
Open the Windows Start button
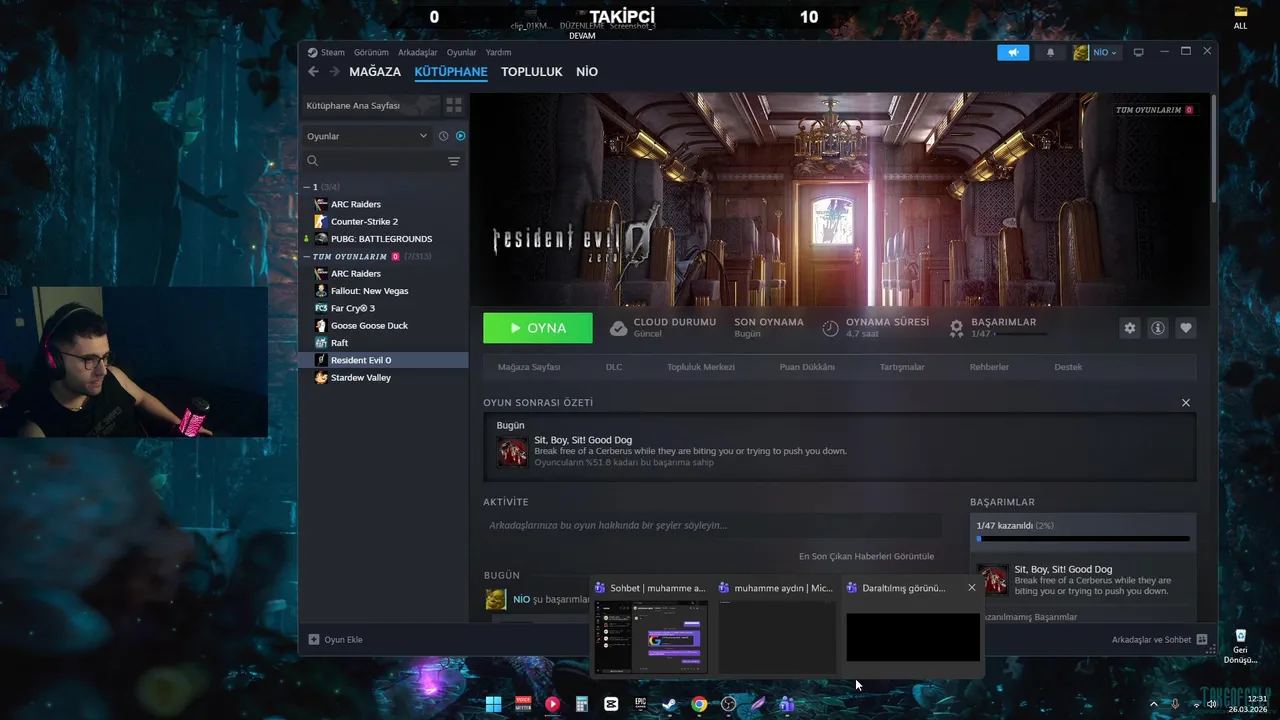[x=493, y=704]
